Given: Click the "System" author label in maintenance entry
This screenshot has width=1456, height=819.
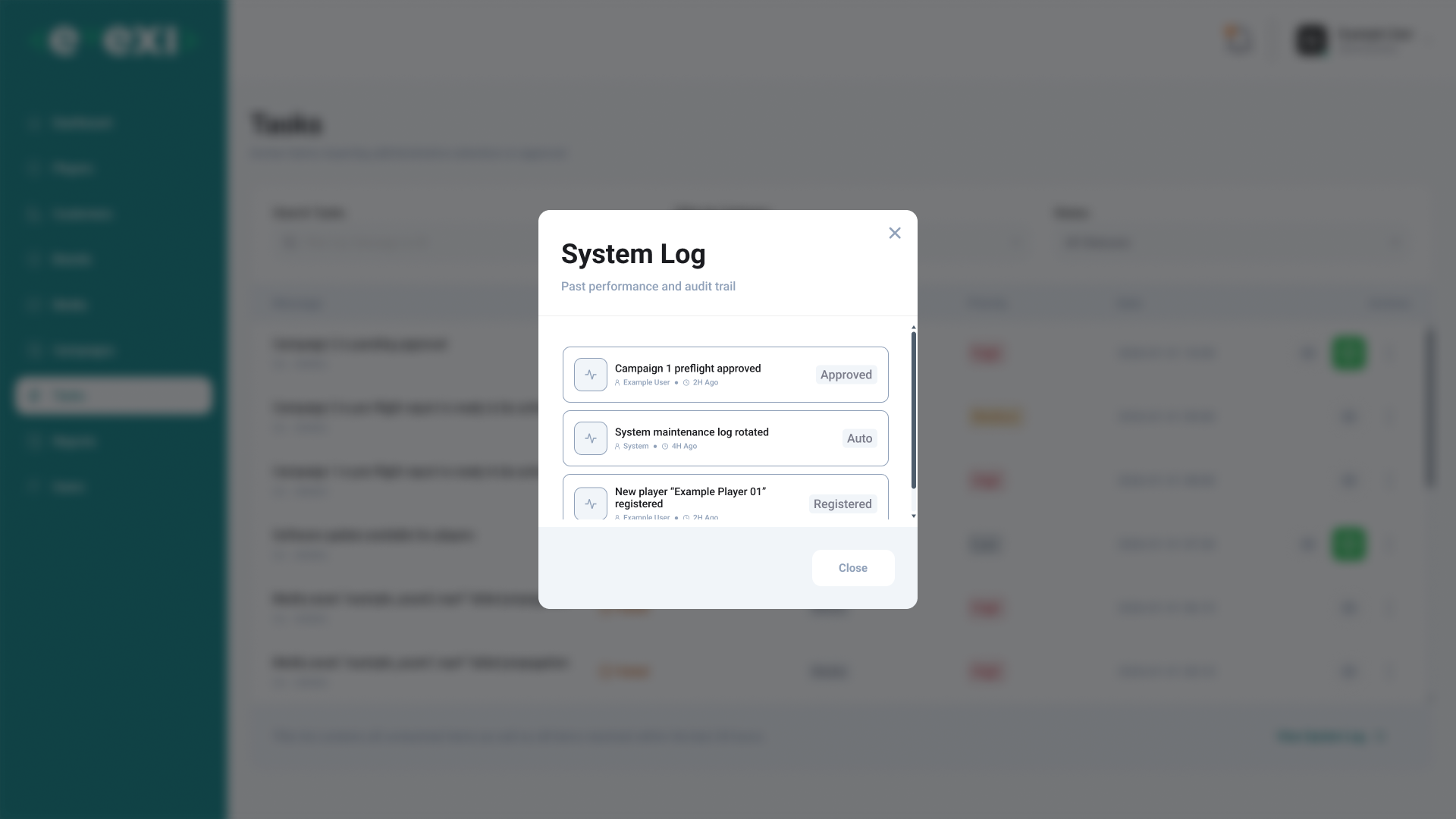Looking at the screenshot, I should tap(635, 447).
